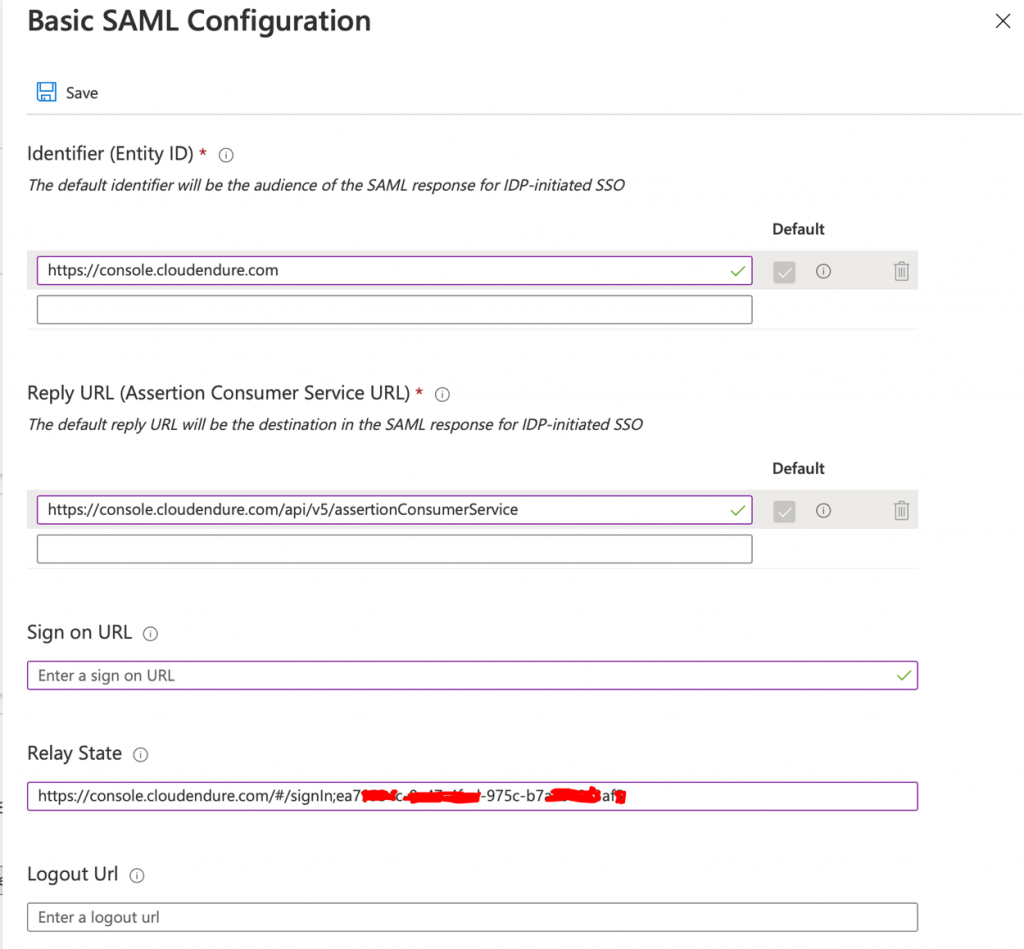This screenshot has width=1024, height=949.
Task: Click the Logout url input box
Action: coord(472,917)
